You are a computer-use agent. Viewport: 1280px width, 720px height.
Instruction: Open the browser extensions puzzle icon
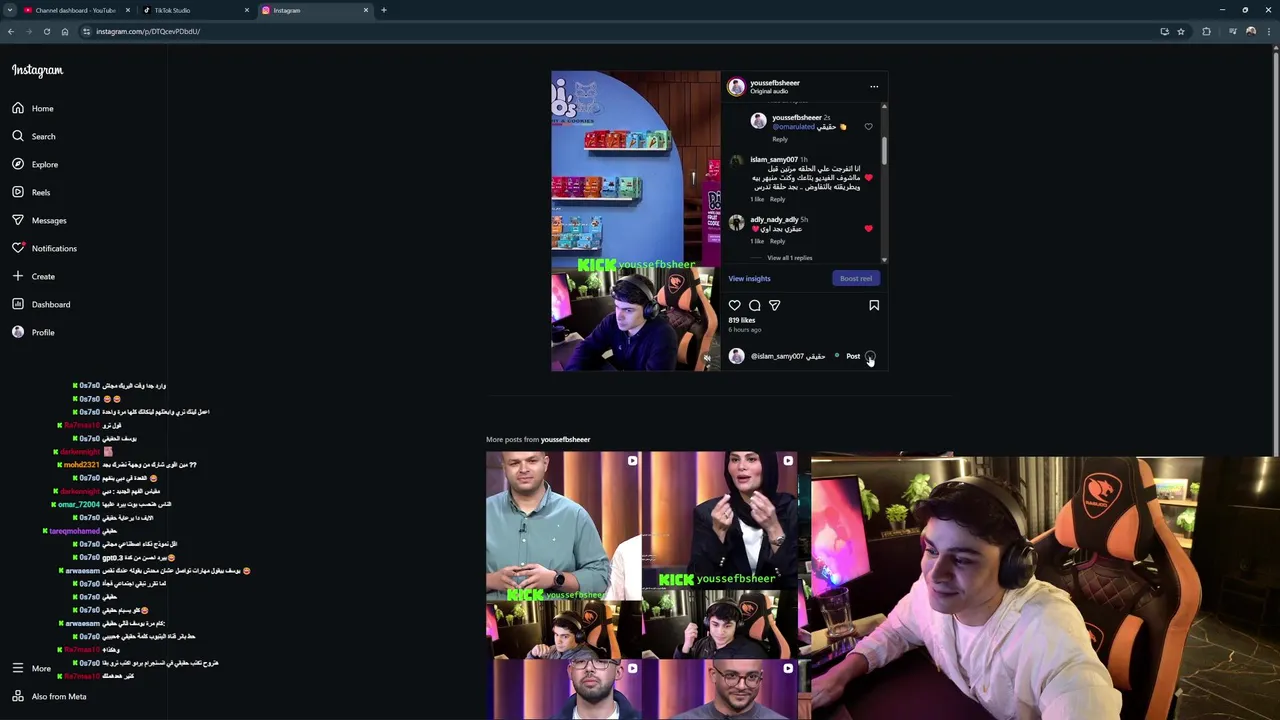(1206, 31)
